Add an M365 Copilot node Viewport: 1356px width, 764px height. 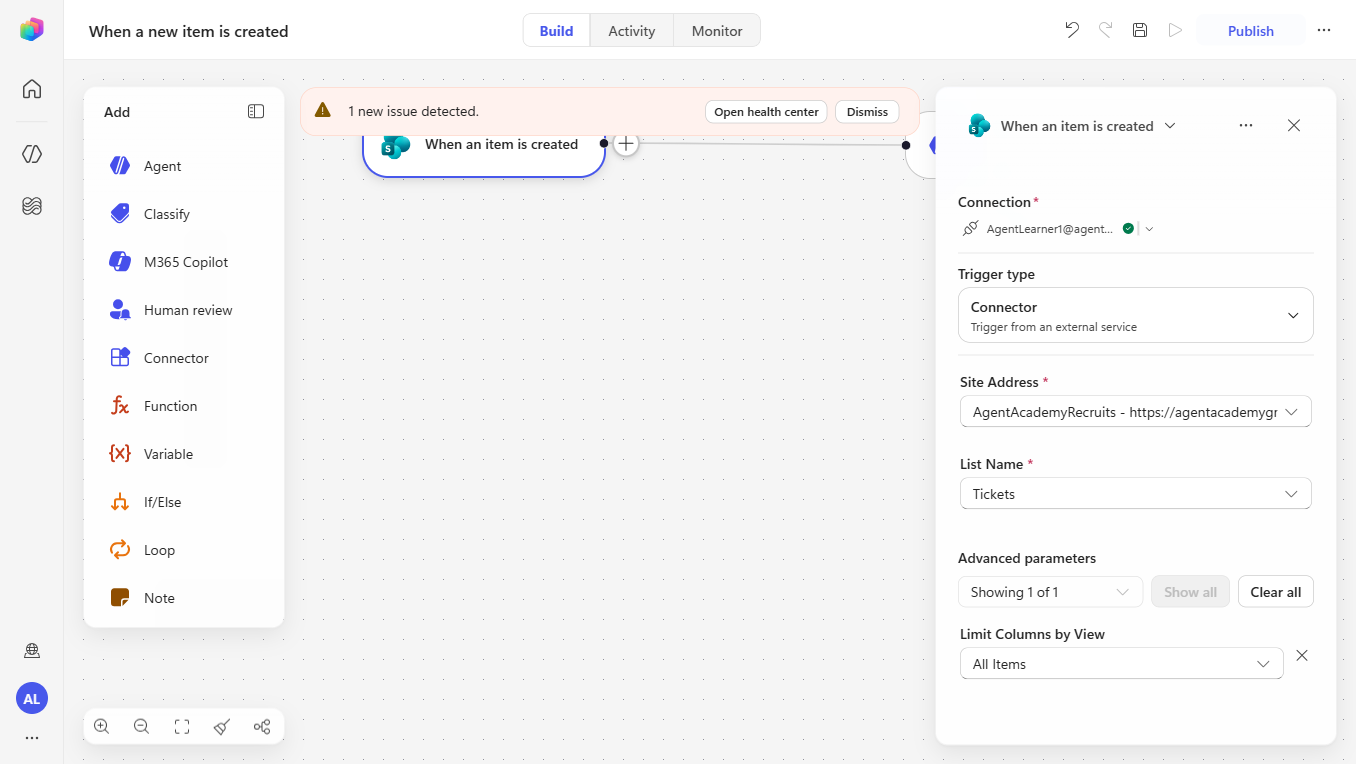point(184,262)
